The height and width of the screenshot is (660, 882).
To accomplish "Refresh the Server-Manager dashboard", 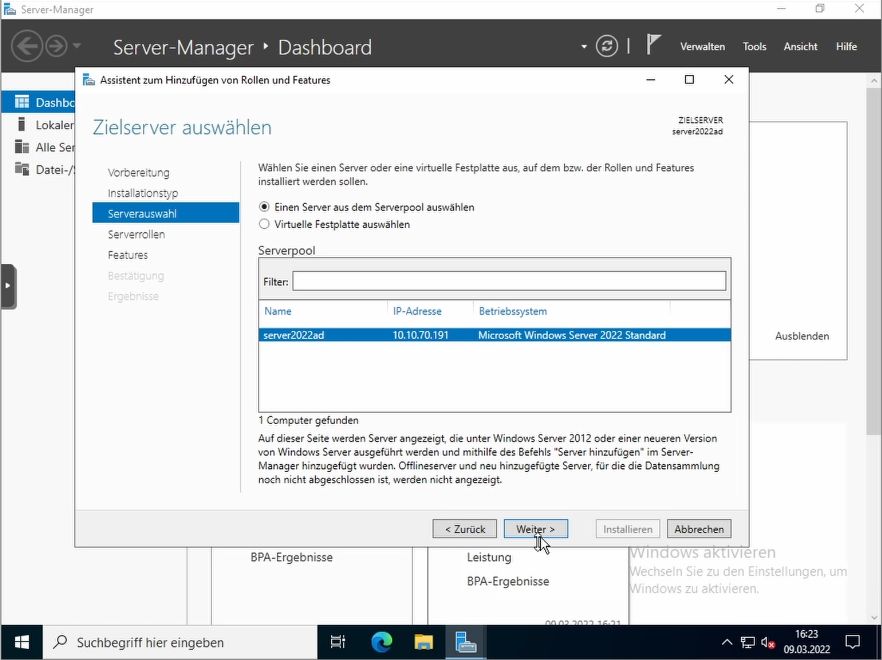I will click(x=606, y=46).
